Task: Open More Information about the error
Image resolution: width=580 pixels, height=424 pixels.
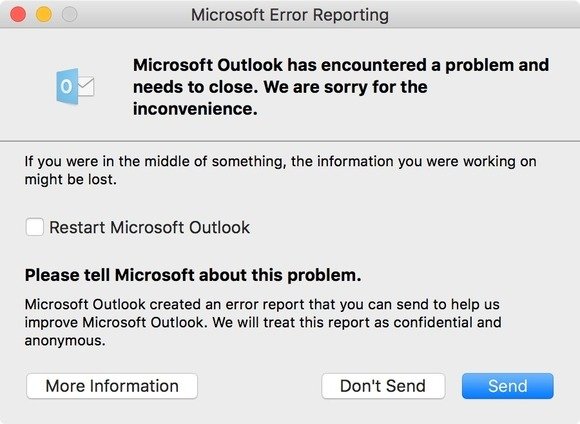Action: coord(112,386)
